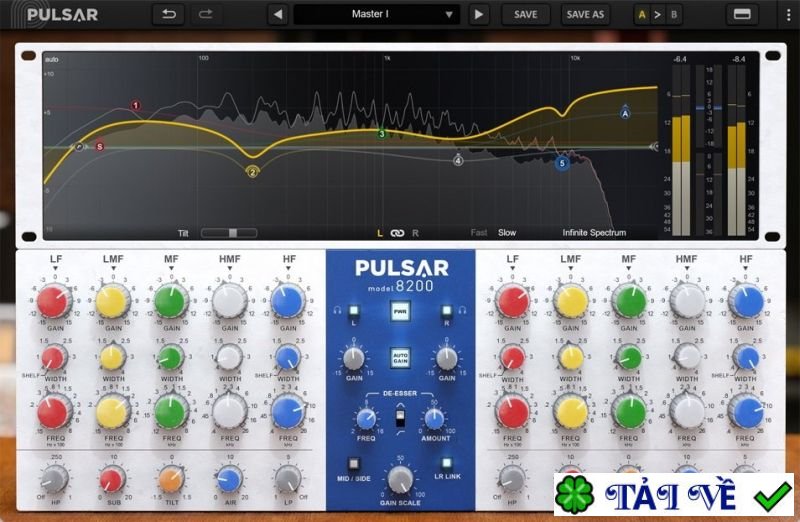Select the B comparison state

(x=674, y=15)
